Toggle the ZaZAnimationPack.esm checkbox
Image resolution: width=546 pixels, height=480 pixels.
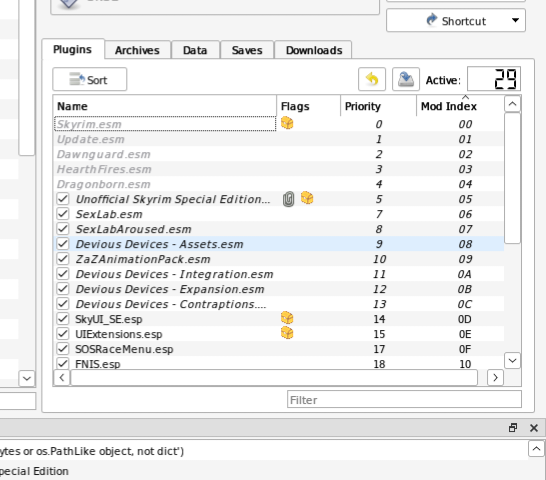click(63, 259)
